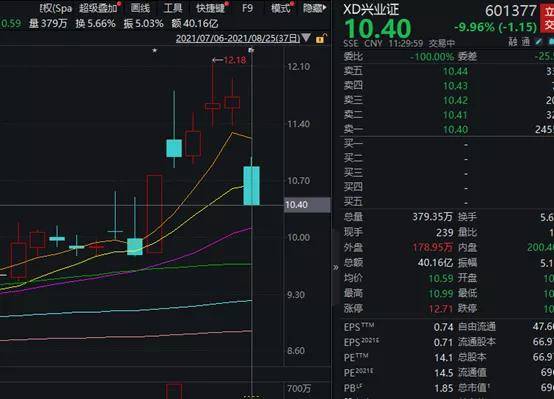Open the date range dropdown triangle
This screenshot has height=399, width=554.
coord(306,37)
